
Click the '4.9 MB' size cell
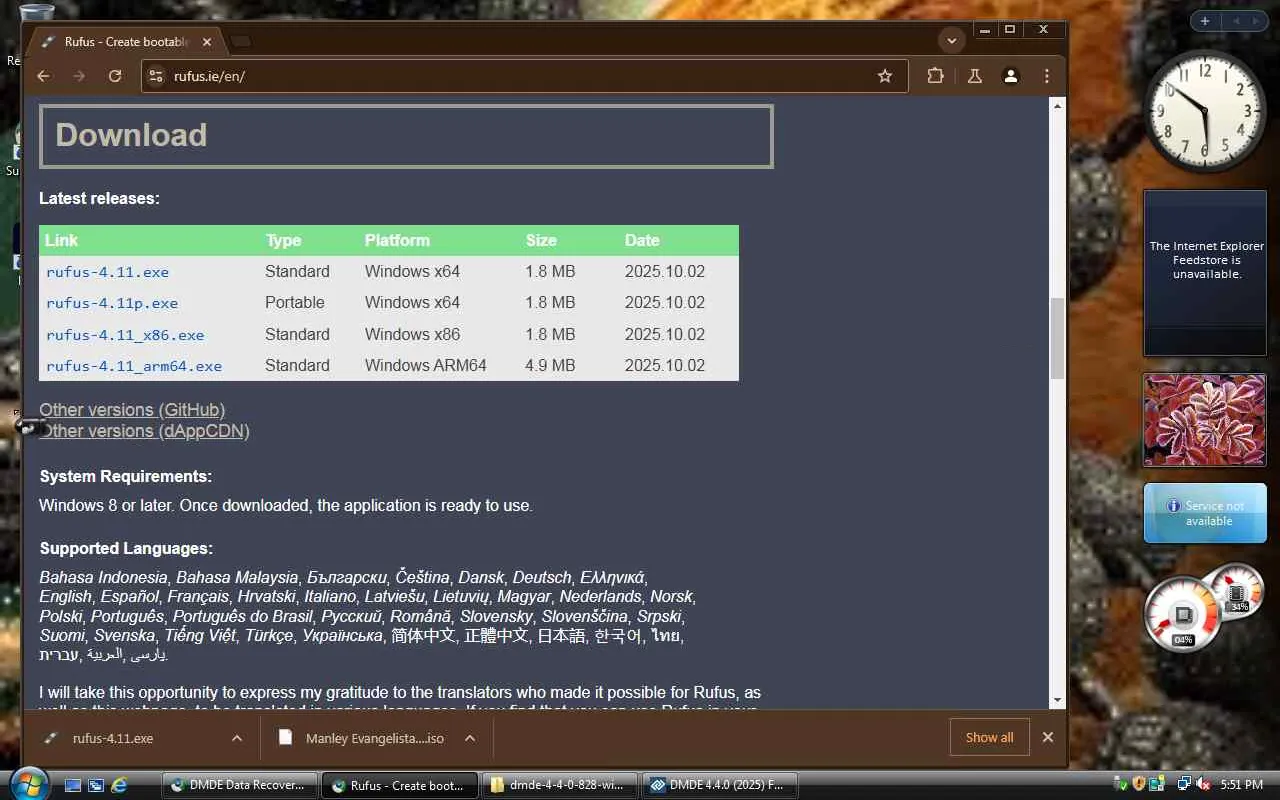550,366
